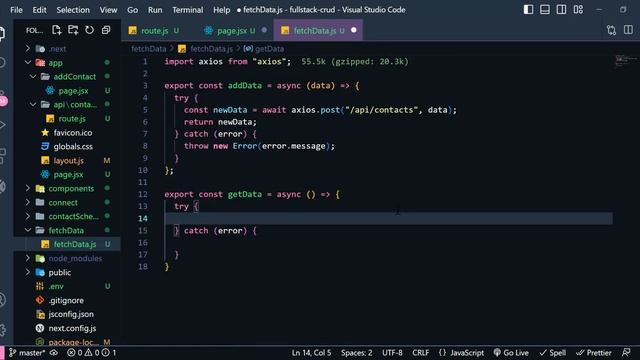640x360 pixels.
Task: Change indentation via Spaces: 2
Action: point(356,353)
